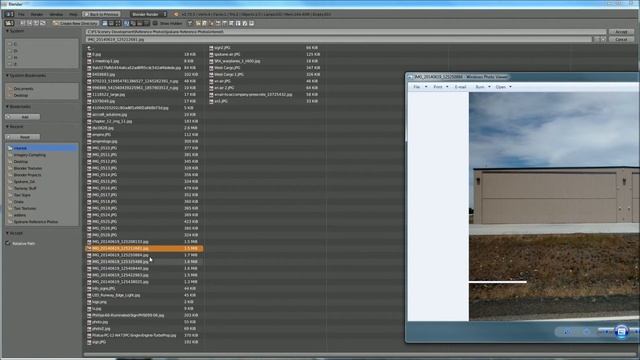Start slideshow in Windows Photo Viewer
The height and width of the screenshot is (360, 640).
[621, 331]
